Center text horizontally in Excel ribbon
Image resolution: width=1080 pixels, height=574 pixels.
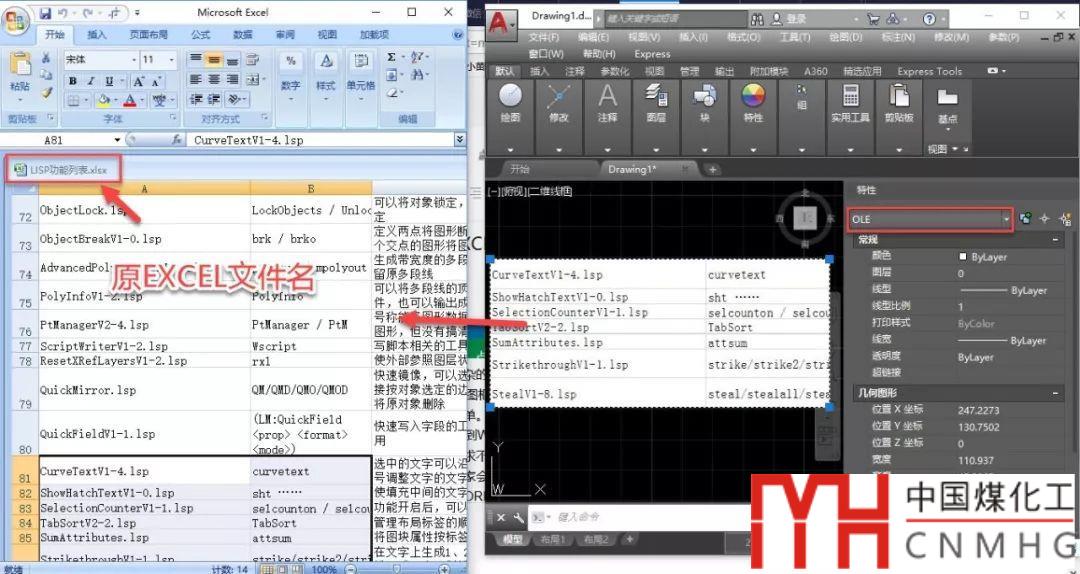[x=214, y=80]
